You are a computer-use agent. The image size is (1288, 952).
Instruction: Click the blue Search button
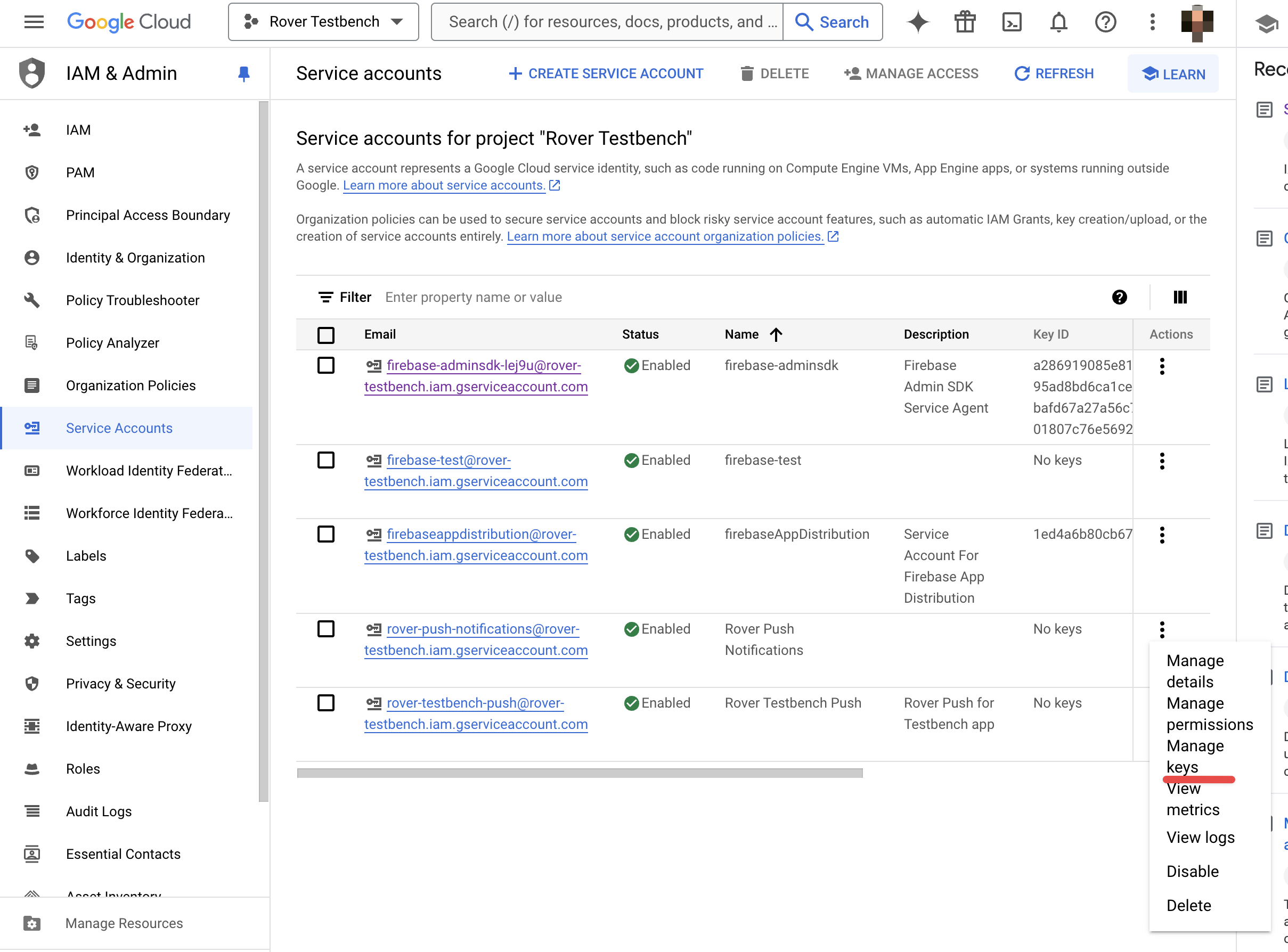(832, 22)
